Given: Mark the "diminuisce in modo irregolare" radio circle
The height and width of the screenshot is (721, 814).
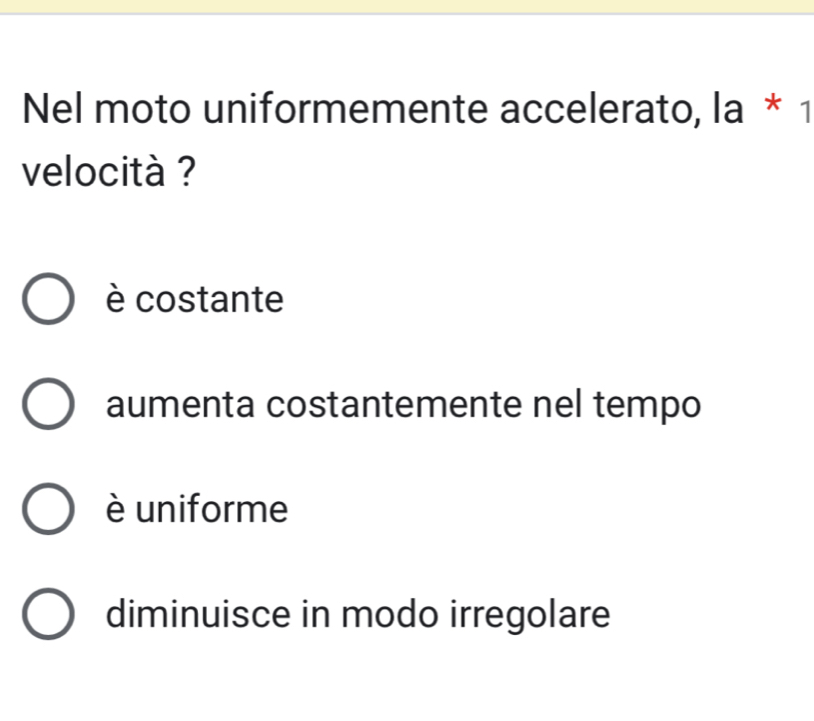Looking at the screenshot, I should pos(47,614).
